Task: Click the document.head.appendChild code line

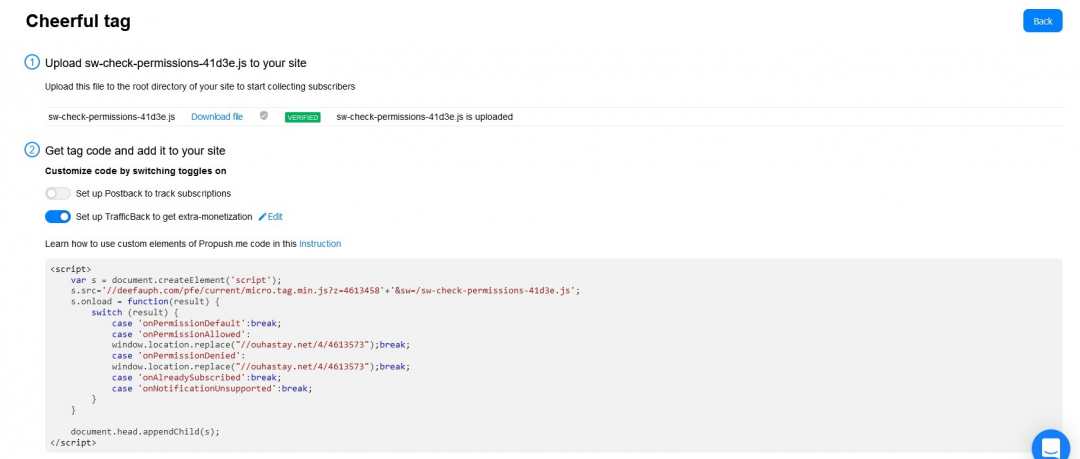Action: tap(145, 431)
